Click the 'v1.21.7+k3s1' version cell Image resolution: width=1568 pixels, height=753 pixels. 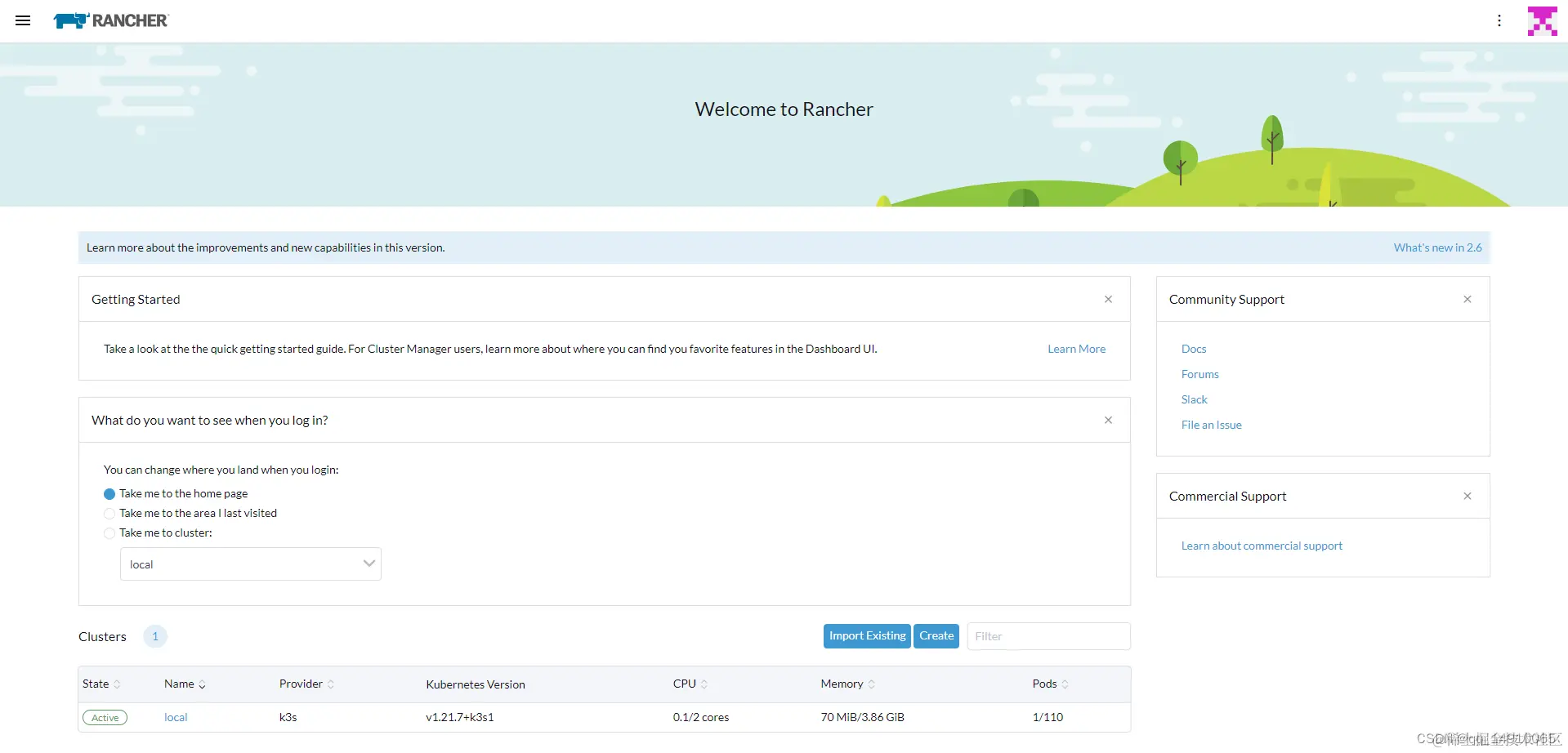coord(460,718)
